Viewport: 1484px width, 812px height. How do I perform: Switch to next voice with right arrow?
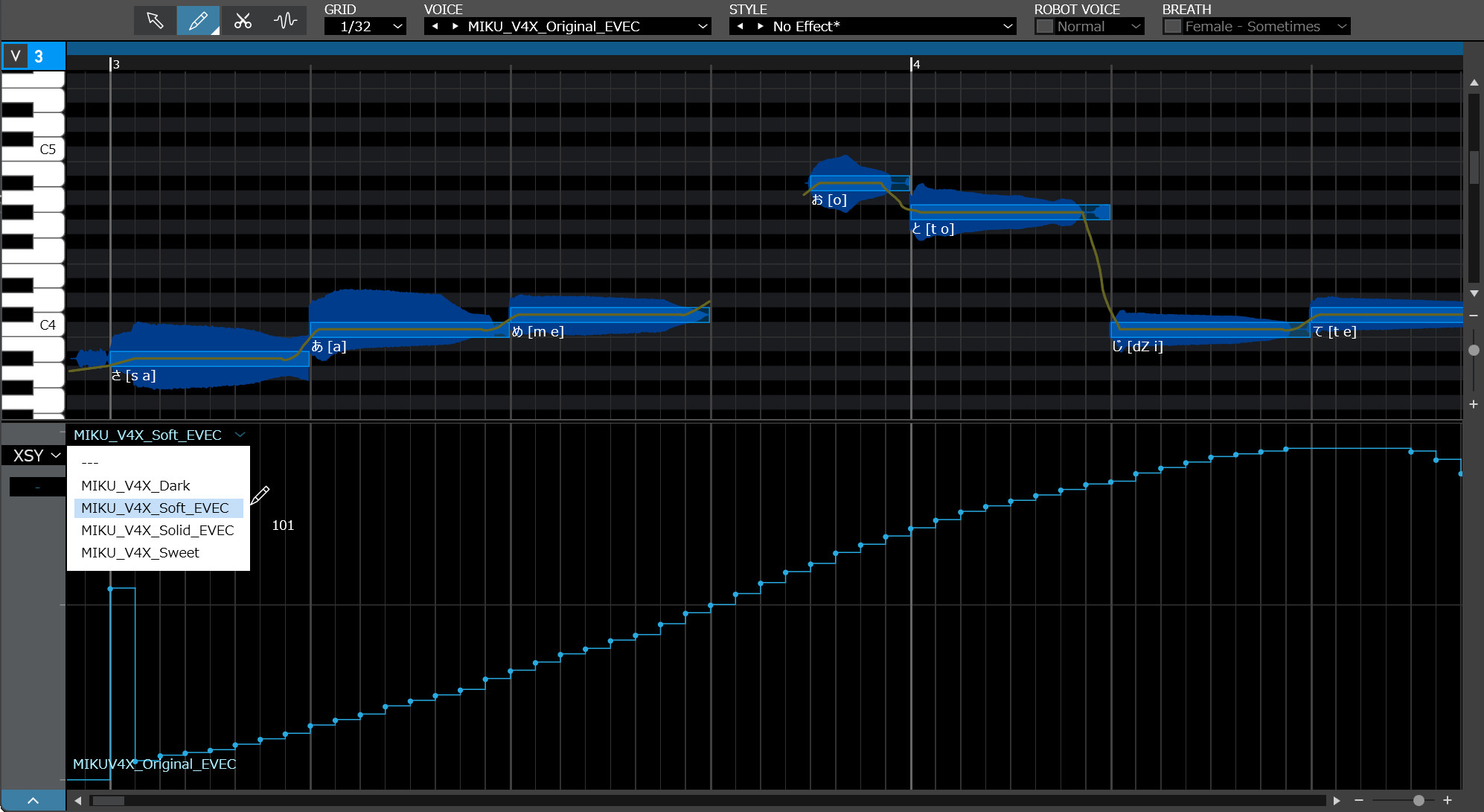click(x=455, y=27)
